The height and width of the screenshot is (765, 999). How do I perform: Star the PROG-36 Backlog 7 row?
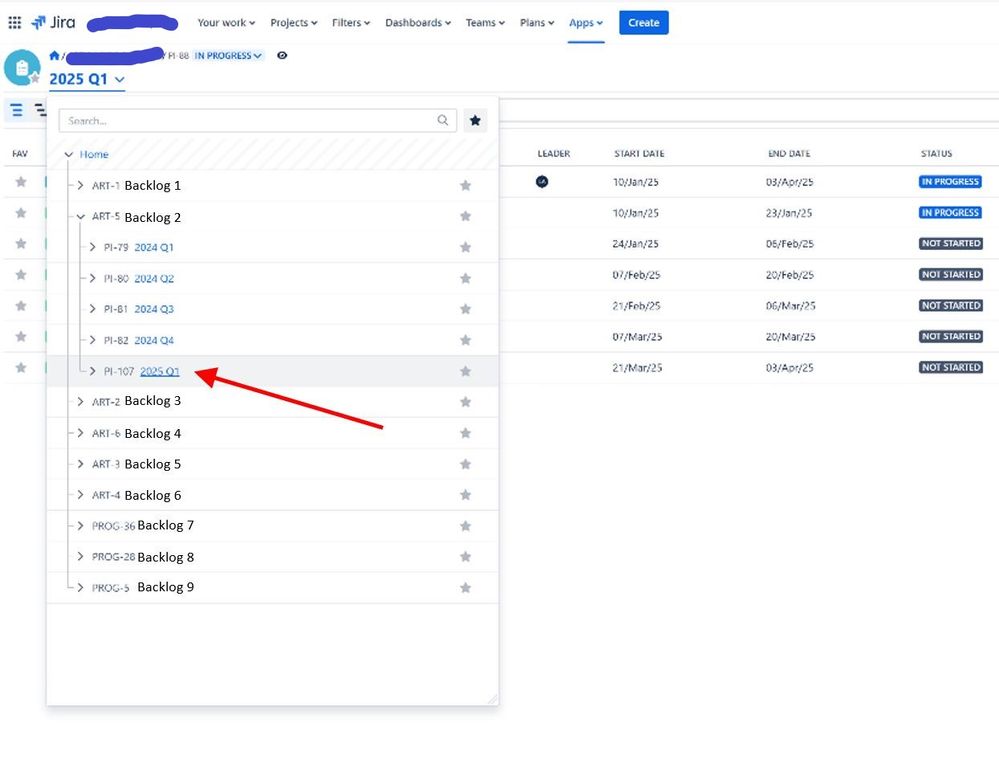[x=466, y=525]
